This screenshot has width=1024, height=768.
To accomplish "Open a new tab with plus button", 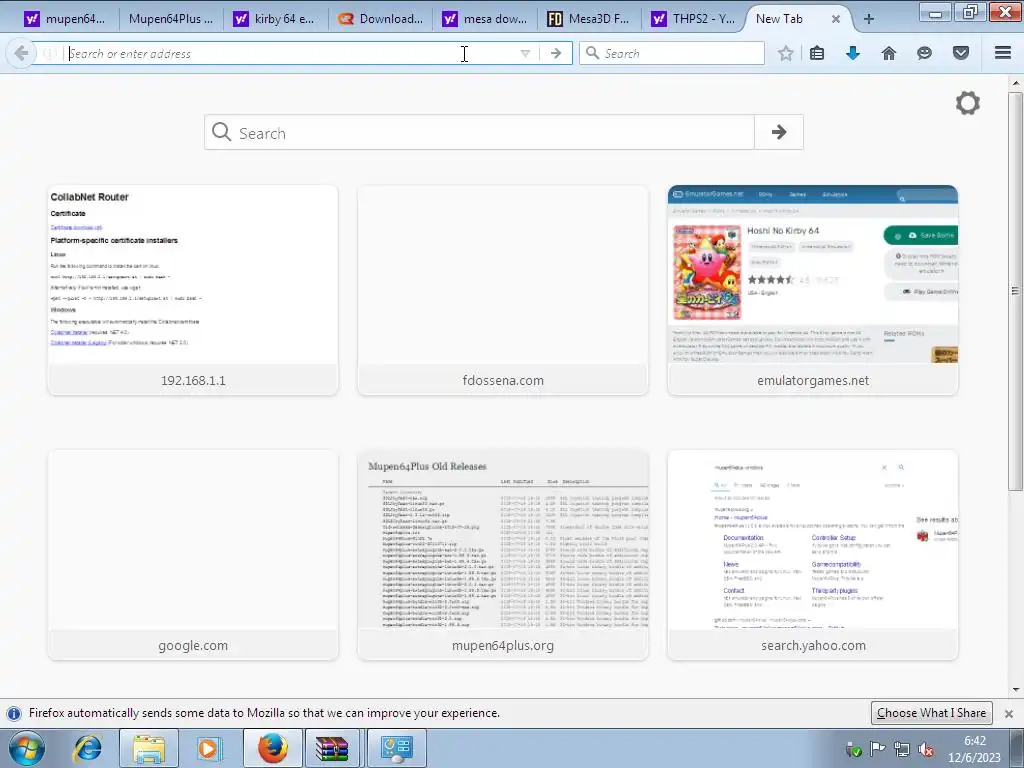I will point(869,19).
